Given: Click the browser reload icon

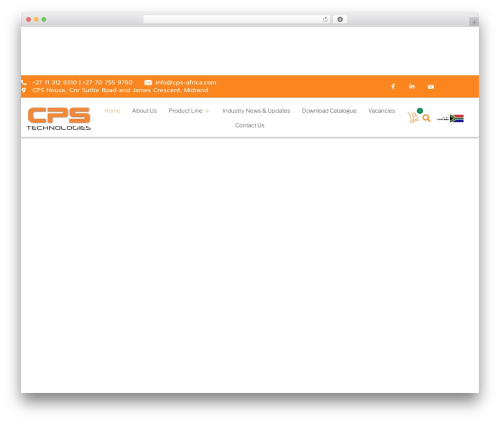Looking at the screenshot, I should pos(325,19).
